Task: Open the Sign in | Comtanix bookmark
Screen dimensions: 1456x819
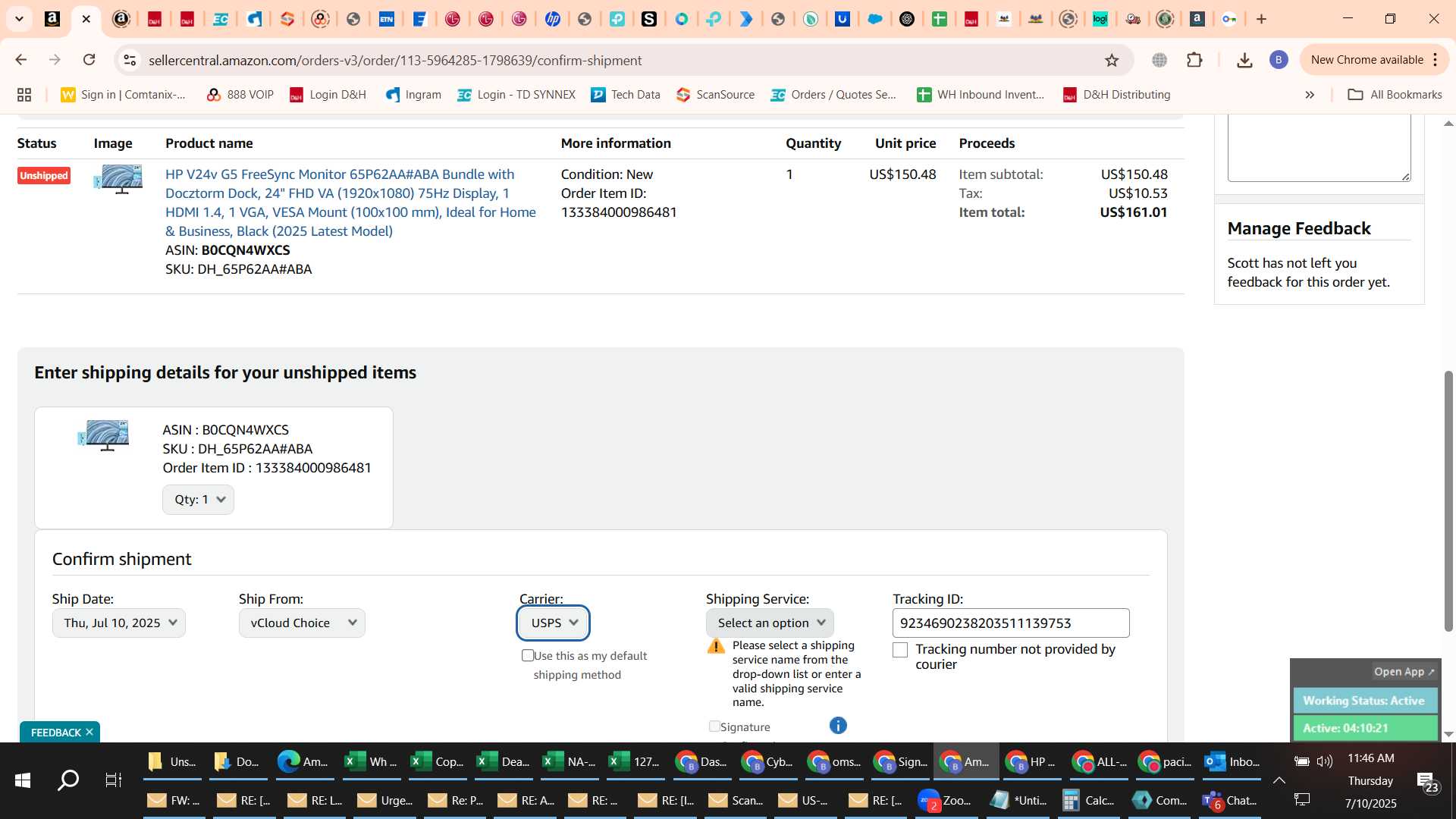Action: tap(124, 95)
